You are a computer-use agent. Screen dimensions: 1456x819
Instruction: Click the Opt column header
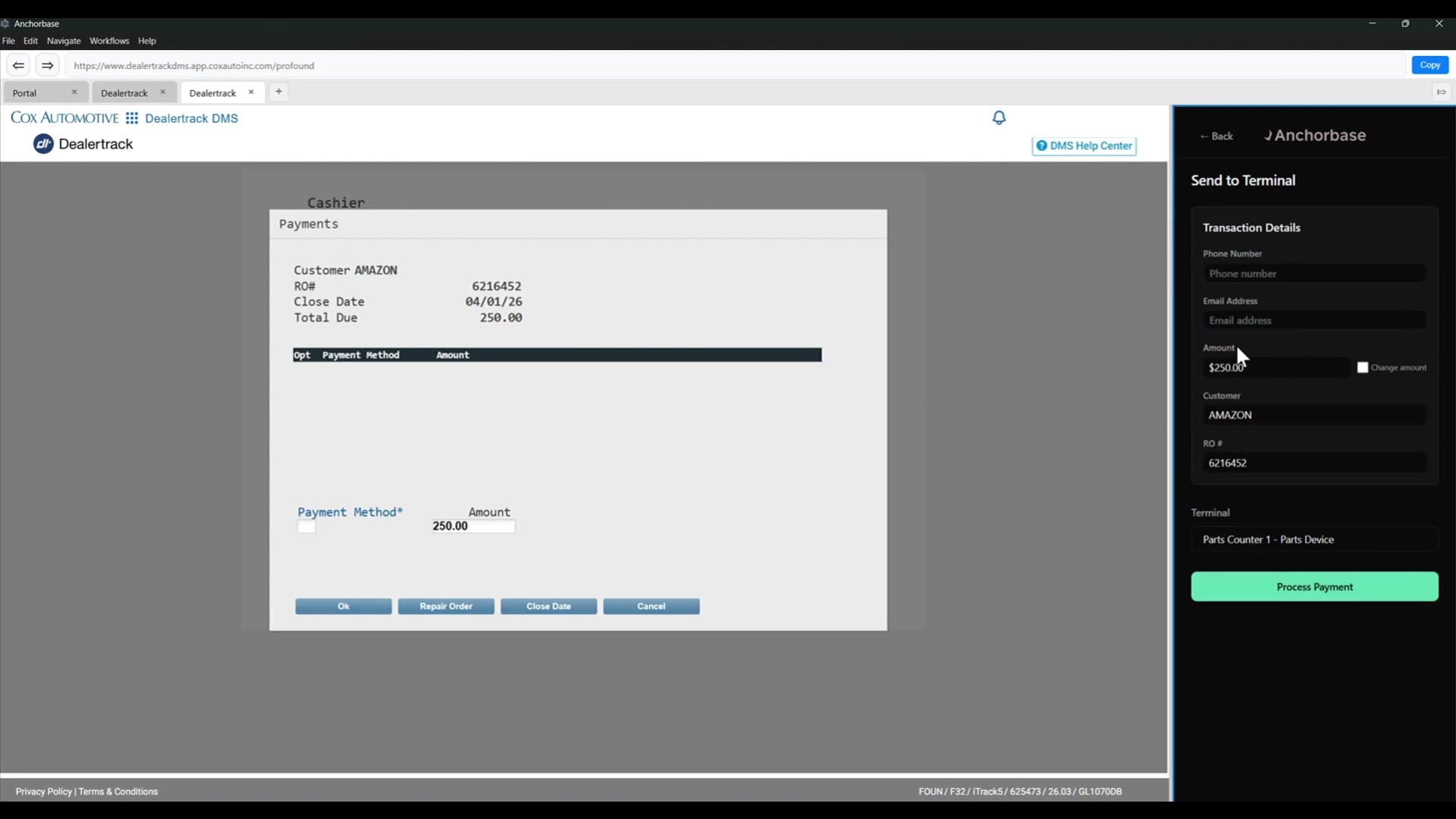tap(302, 355)
